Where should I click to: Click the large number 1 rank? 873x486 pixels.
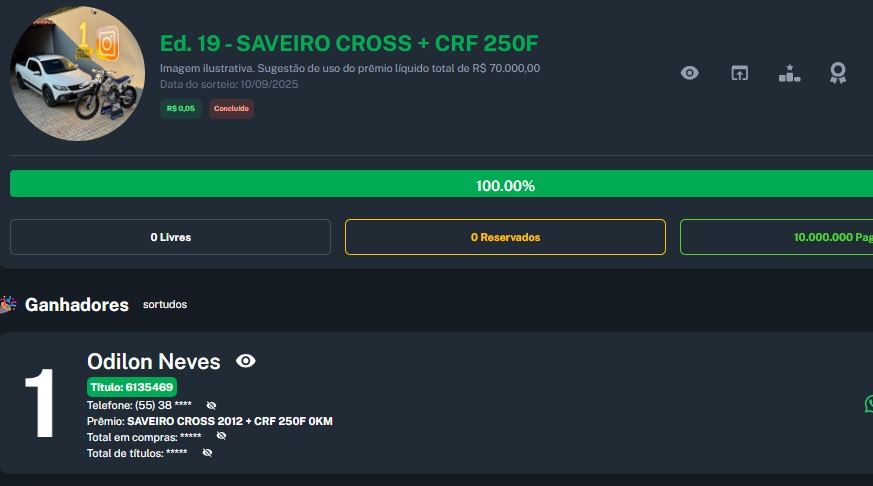[40, 403]
